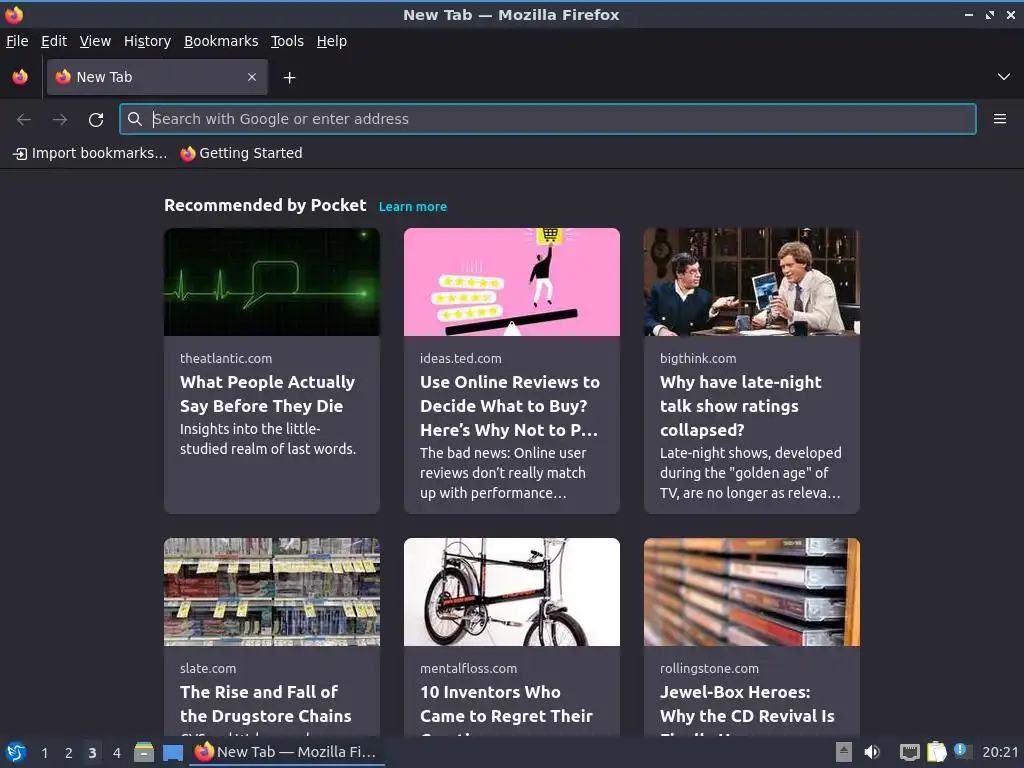Close the New Tab tab

tap(252, 77)
